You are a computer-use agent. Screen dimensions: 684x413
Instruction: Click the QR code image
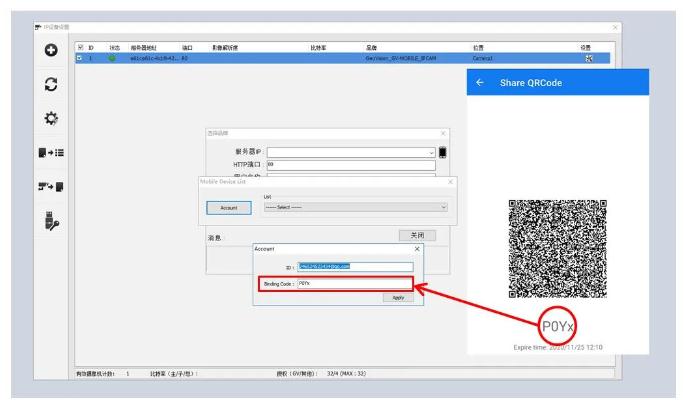pyautogui.click(x=557, y=248)
